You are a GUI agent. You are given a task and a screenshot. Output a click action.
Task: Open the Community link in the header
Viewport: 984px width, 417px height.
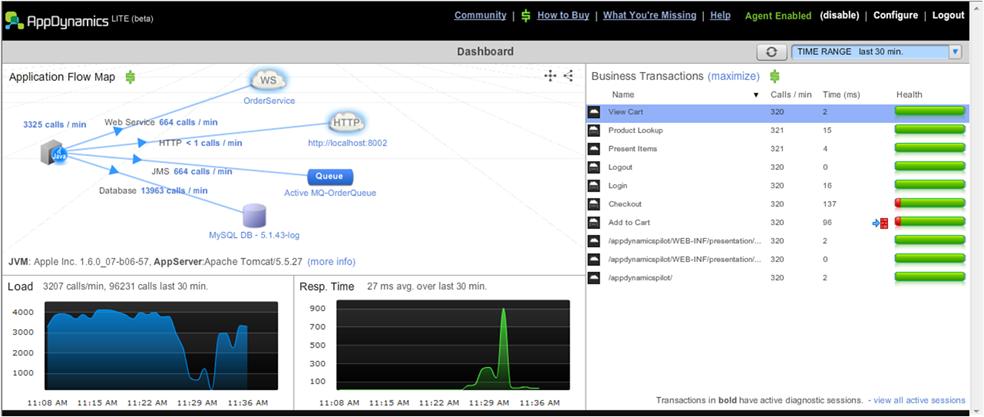480,16
